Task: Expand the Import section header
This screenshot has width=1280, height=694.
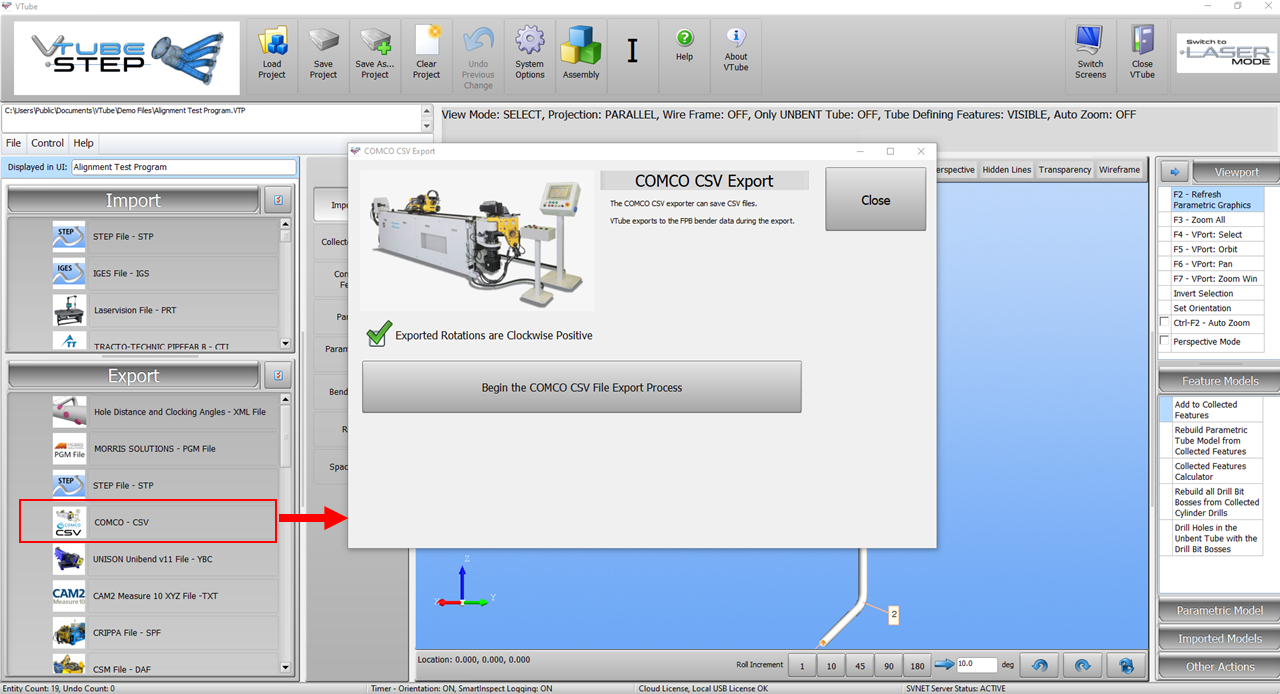Action: 133,201
